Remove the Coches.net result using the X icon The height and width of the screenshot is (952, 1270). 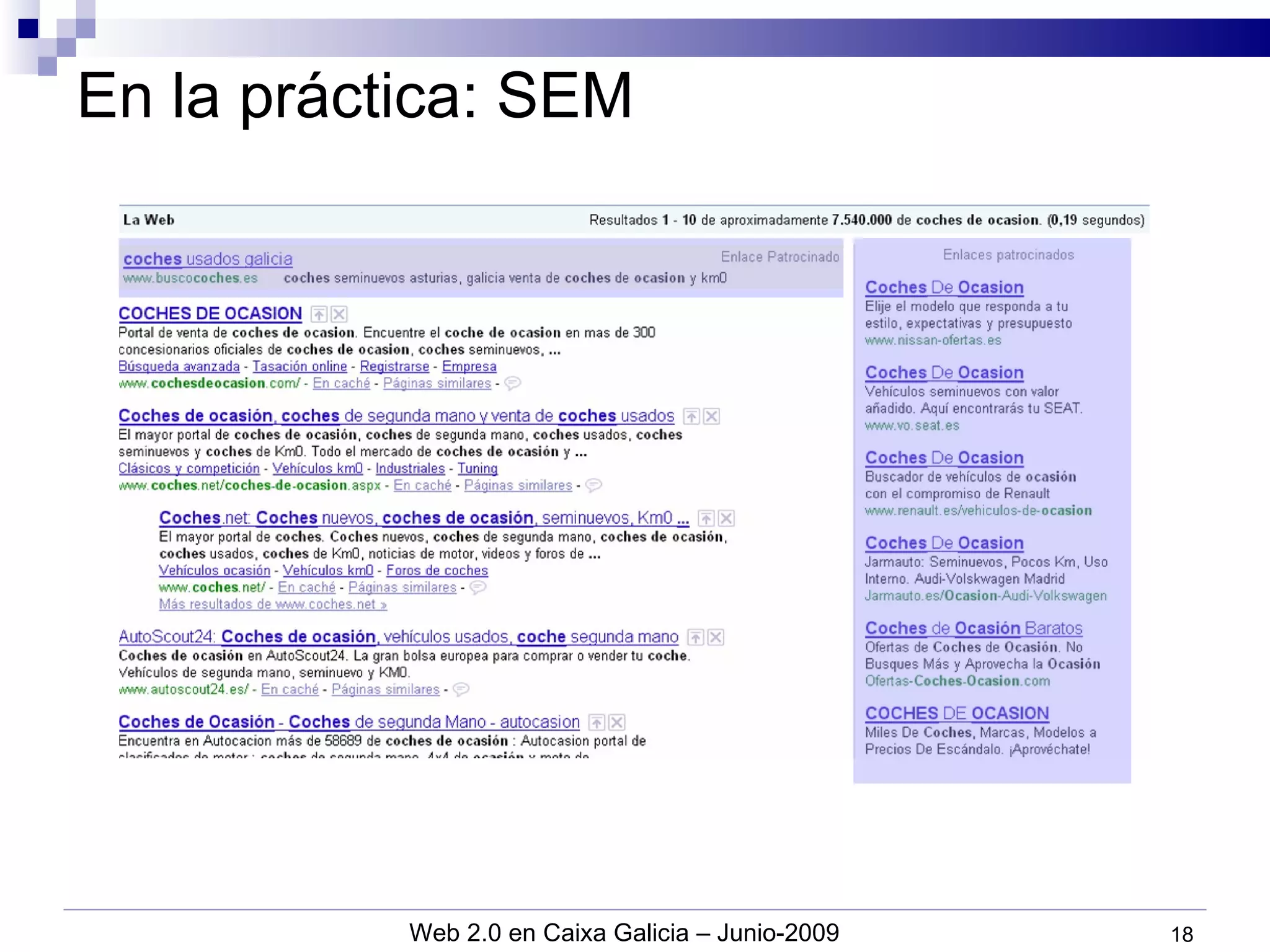(x=727, y=518)
